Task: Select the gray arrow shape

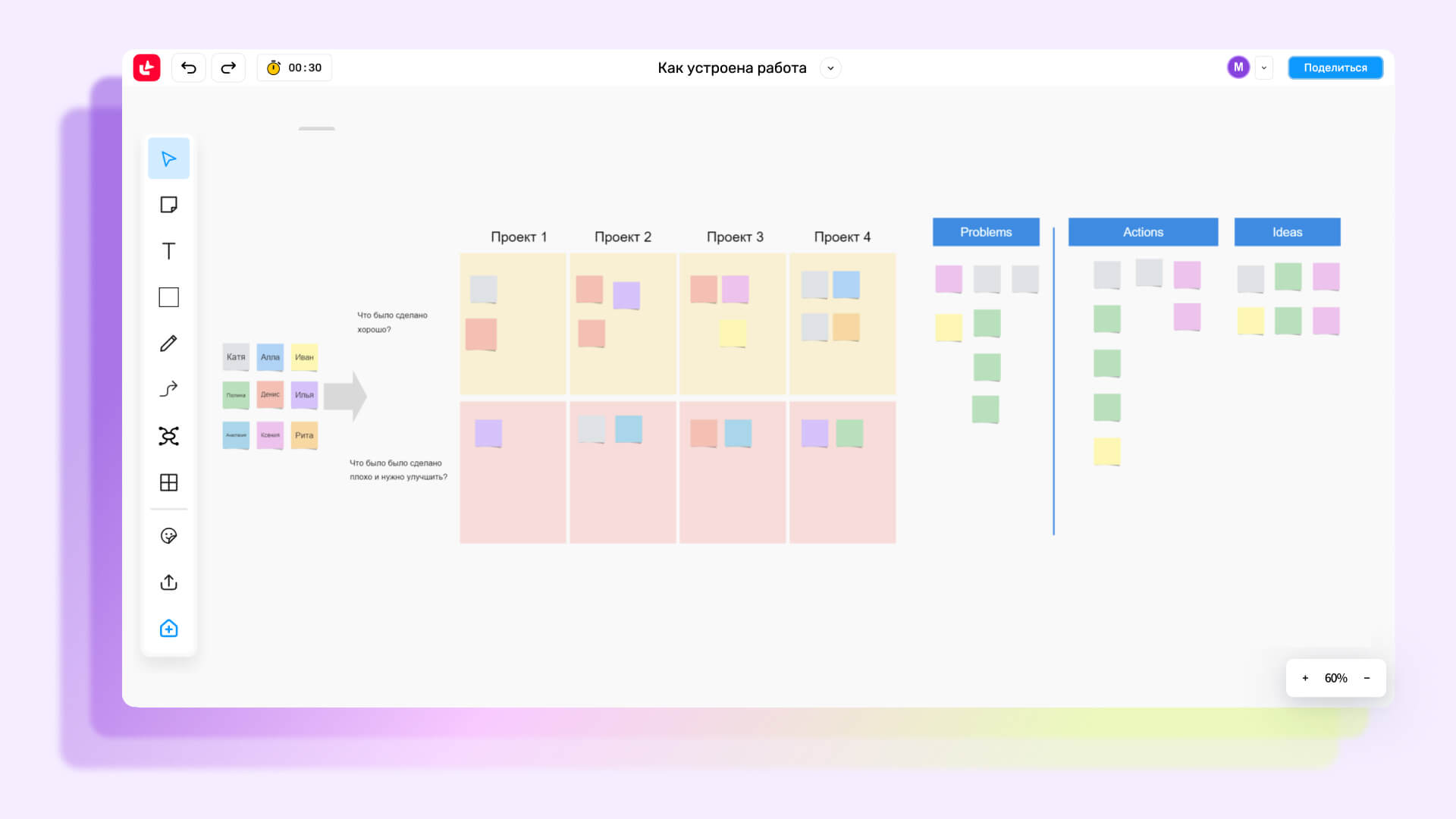Action: [345, 396]
